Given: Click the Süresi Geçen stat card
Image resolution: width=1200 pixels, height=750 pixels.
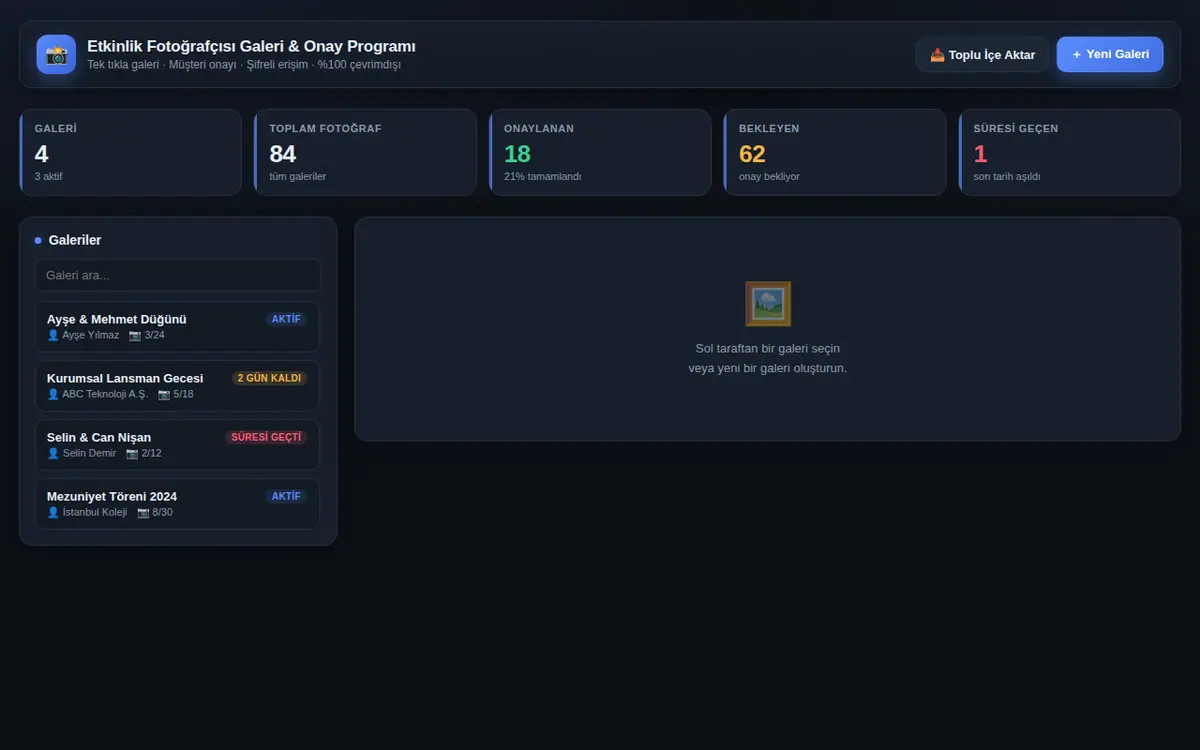Looking at the screenshot, I should 1070,152.
